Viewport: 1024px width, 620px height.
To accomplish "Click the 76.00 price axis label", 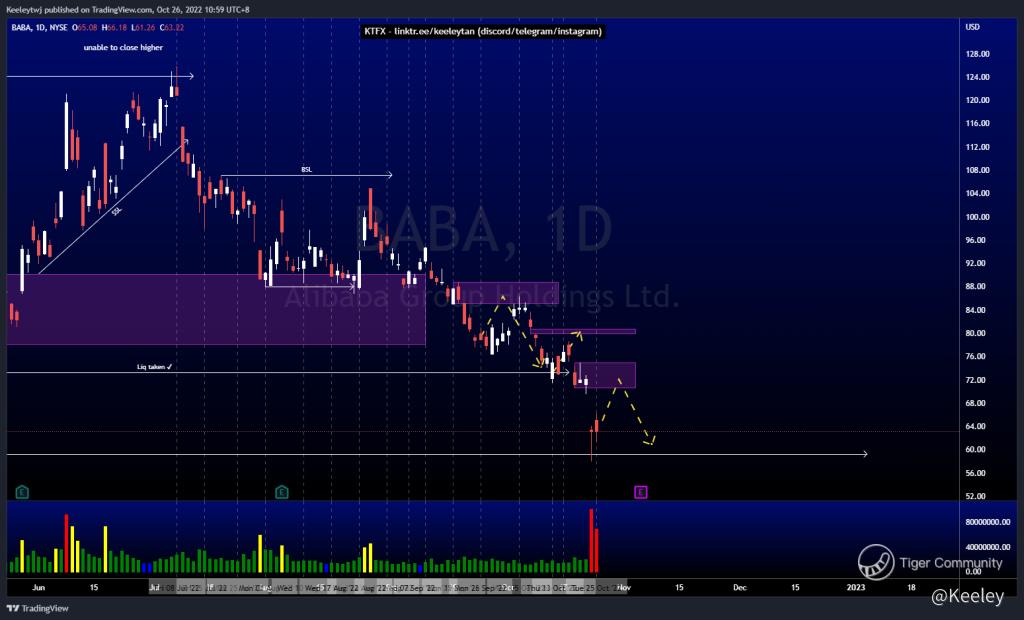I will (x=976, y=357).
